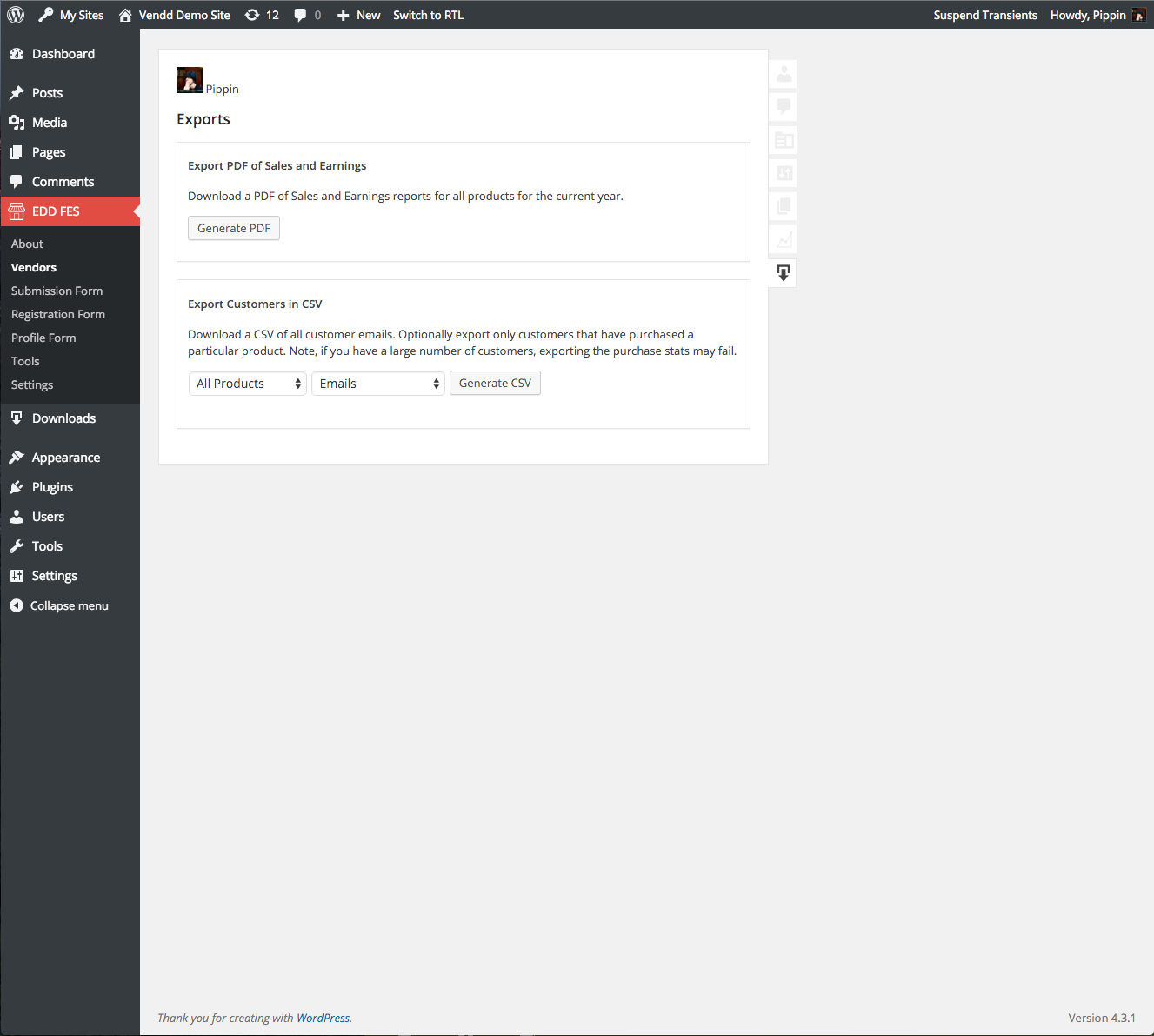Screen dimensions: 1154x1036
Task: Click the Generate PDF button
Action: click(x=233, y=228)
